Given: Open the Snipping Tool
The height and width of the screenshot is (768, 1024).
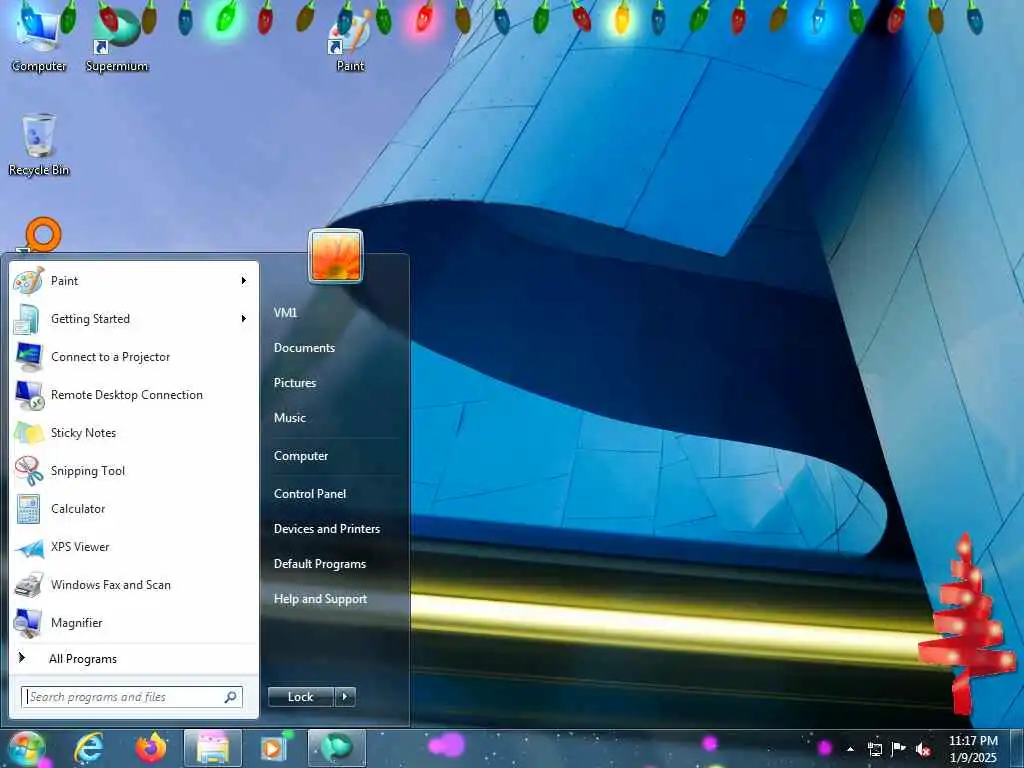Looking at the screenshot, I should coord(135,471).
